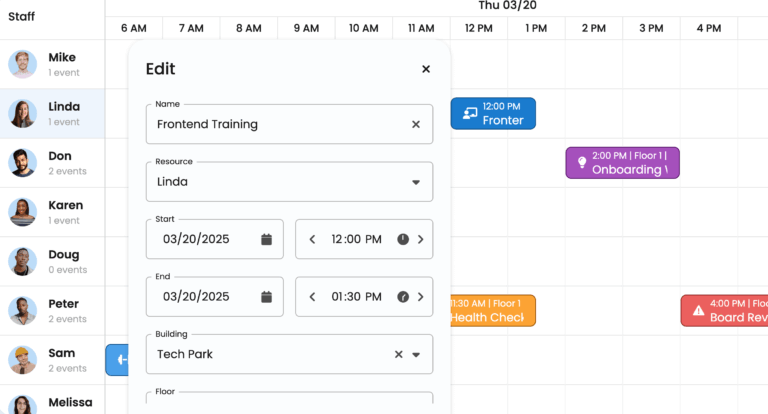Viewport: 768px width, 414px height.
Task: Step the Start time back with the left chevron
Action: 312,240
